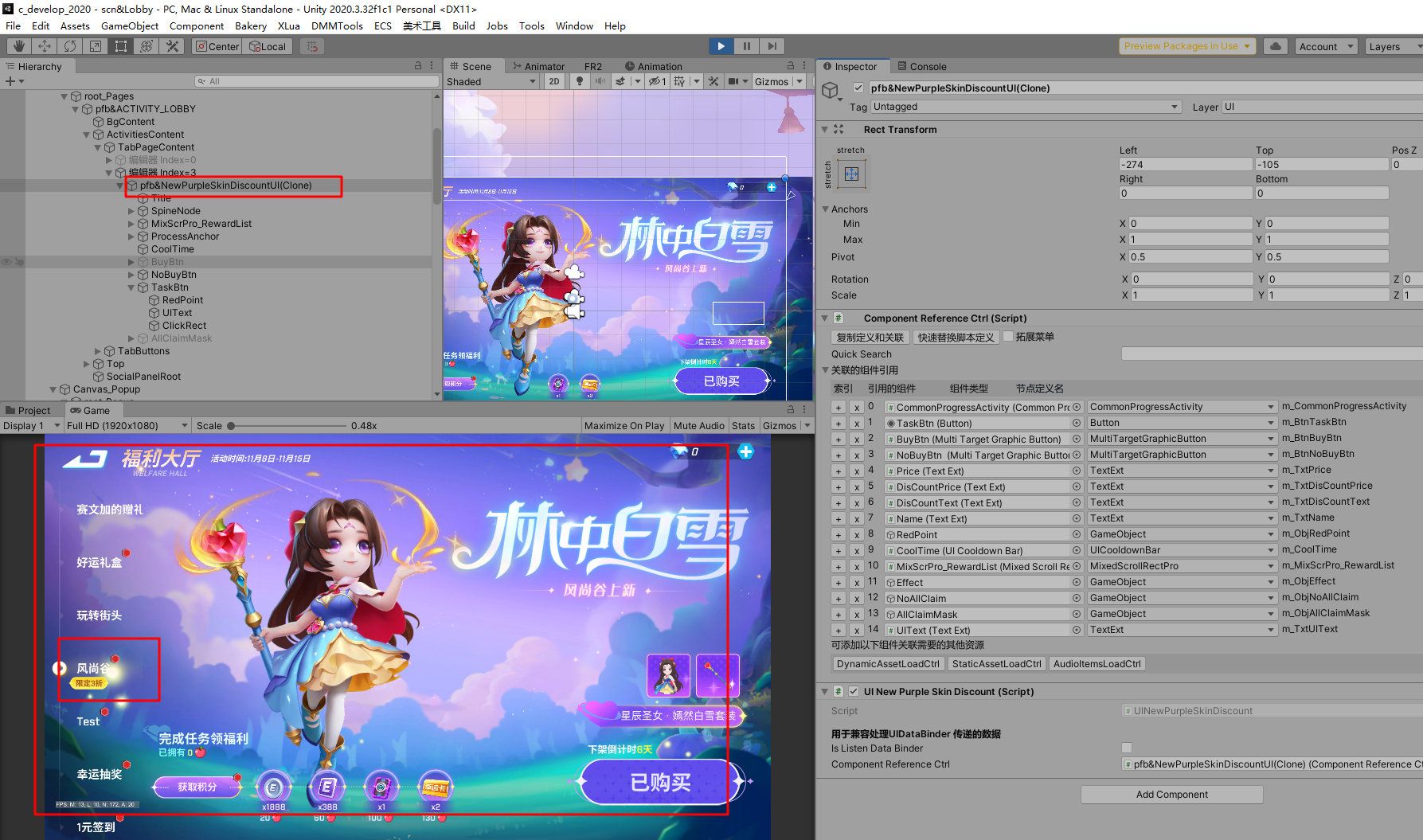Open the custom editor tools button

pyautogui.click(x=172, y=46)
